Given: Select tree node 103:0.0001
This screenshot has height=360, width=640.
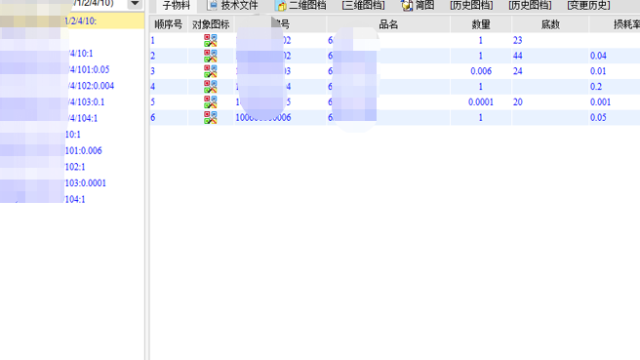Looking at the screenshot, I should [x=85, y=183].
